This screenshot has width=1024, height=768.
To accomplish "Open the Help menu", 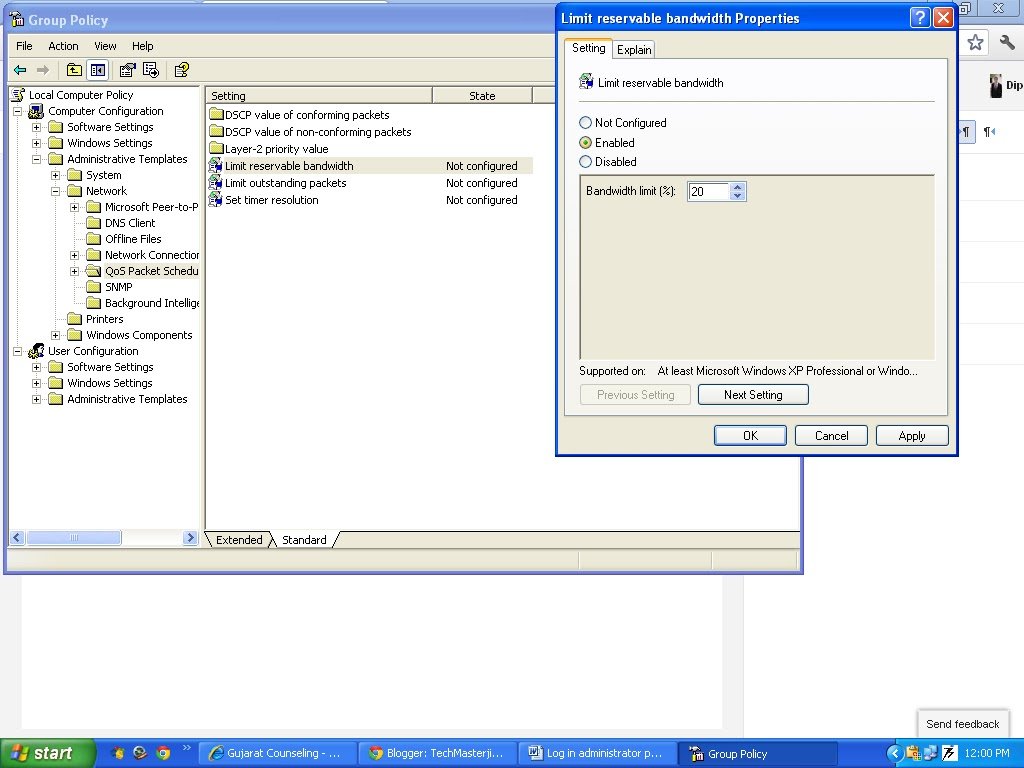I will pyautogui.click(x=142, y=46).
